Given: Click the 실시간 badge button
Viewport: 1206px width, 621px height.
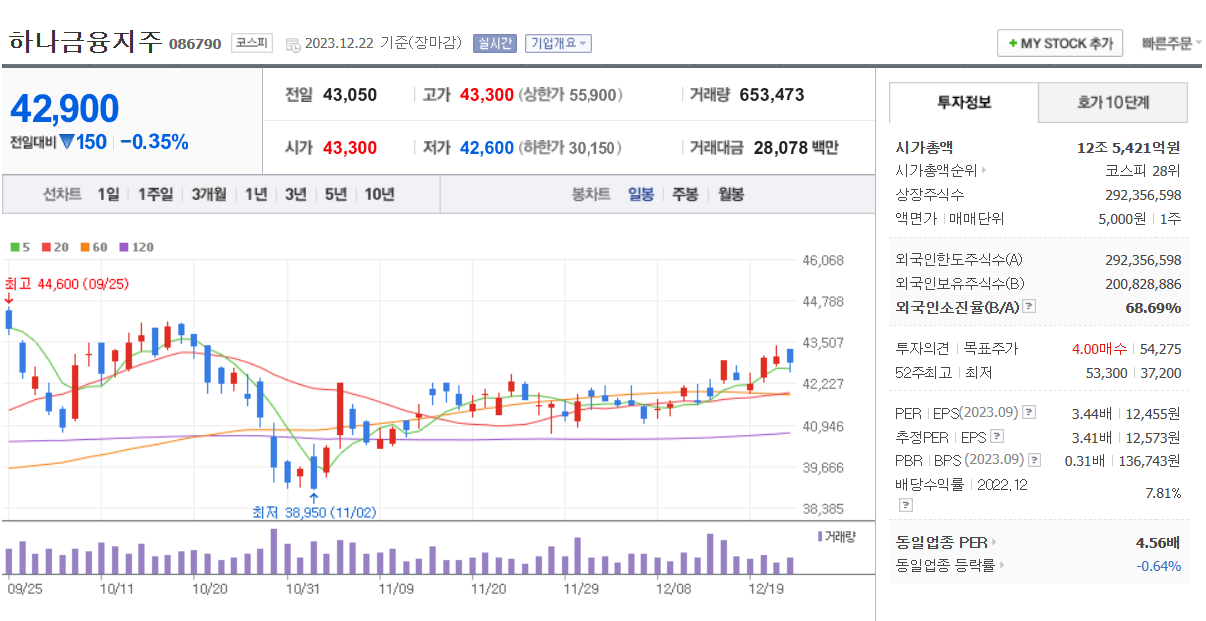Looking at the screenshot, I should [x=494, y=43].
